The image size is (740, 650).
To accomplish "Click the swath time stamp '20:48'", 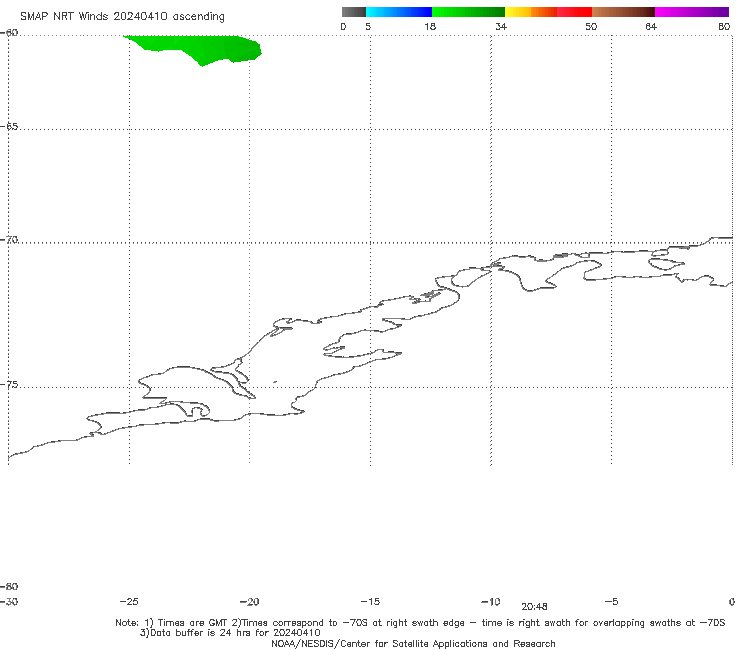I will [534, 607].
